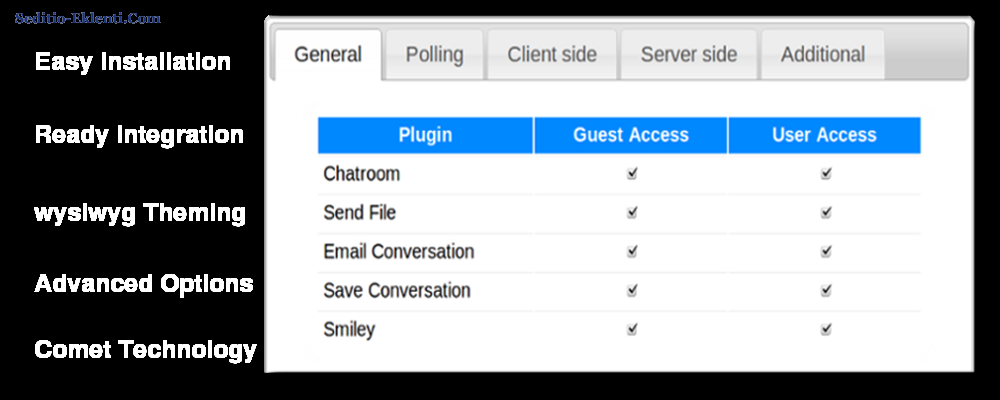Viewport: 1000px width, 400px height.
Task: Switch to the General tab
Action: click(328, 55)
